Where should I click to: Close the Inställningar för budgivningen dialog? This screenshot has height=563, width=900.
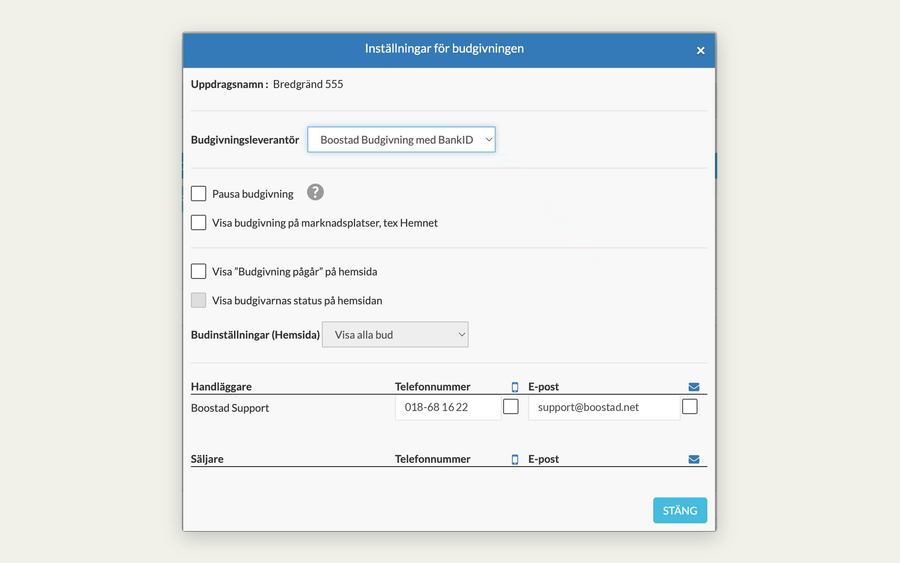click(701, 51)
